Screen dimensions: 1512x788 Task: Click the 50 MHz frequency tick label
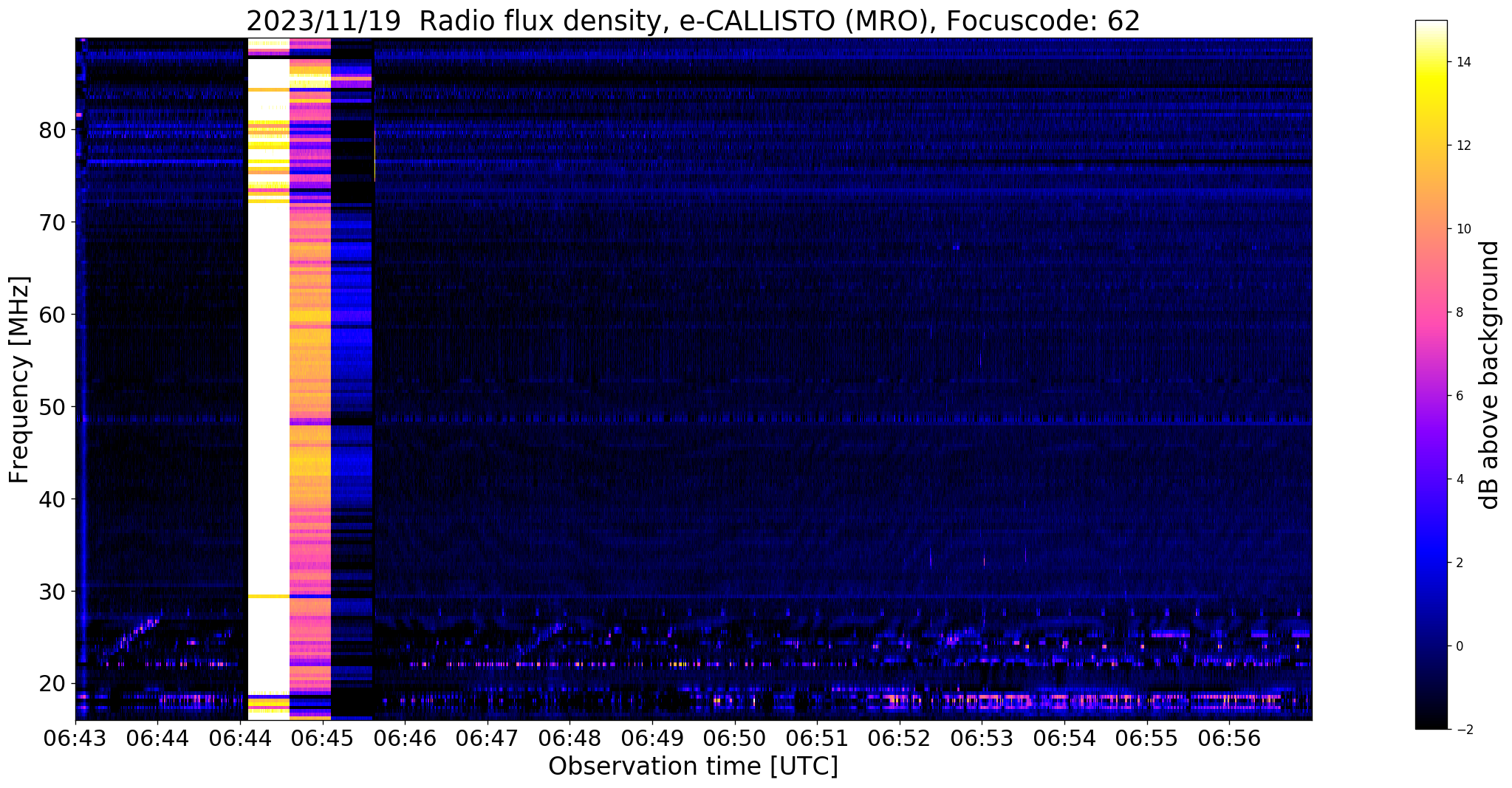pyautogui.click(x=52, y=407)
